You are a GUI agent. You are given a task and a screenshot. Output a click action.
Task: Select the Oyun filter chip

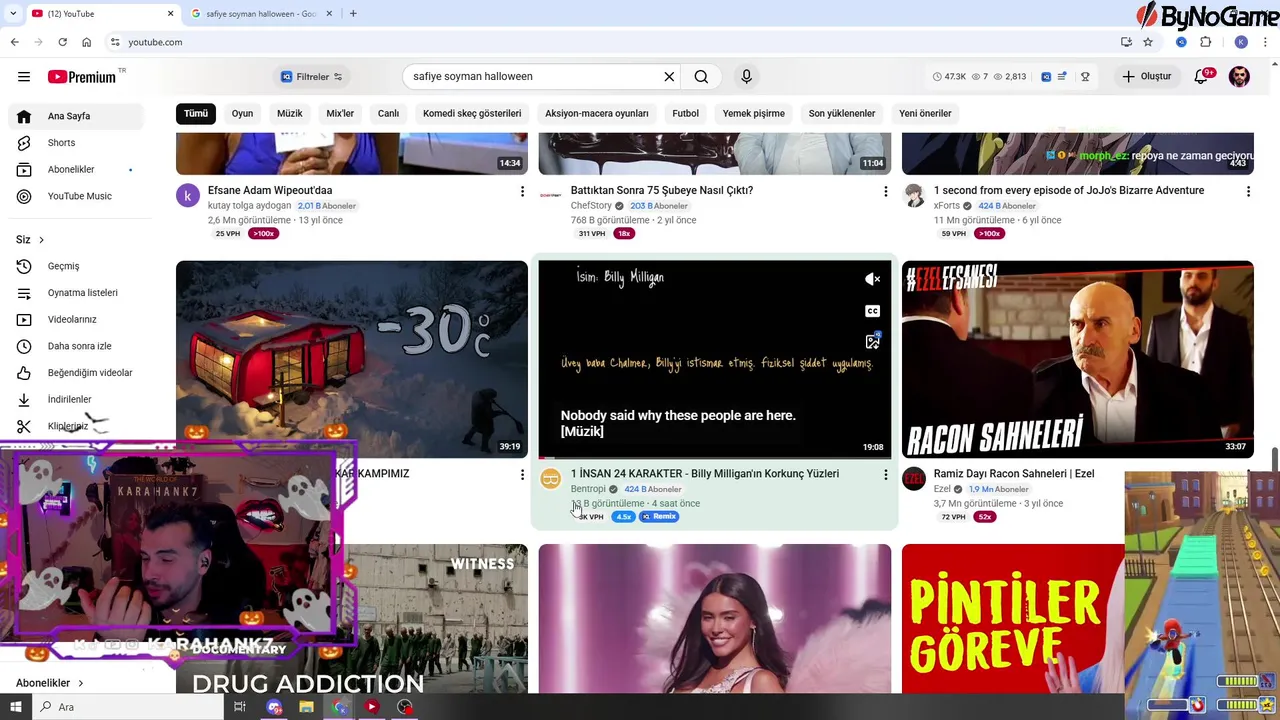coord(242,113)
